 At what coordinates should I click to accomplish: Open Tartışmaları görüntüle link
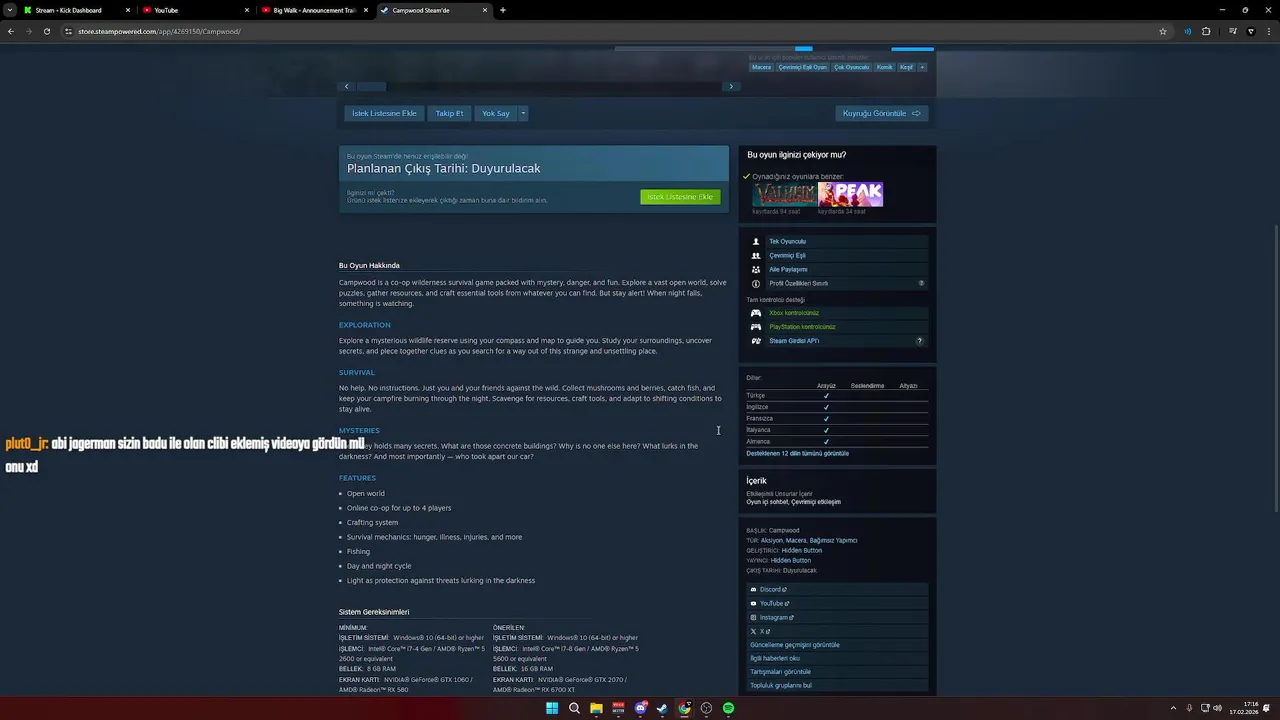pyautogui.click(x=780, y=672)
